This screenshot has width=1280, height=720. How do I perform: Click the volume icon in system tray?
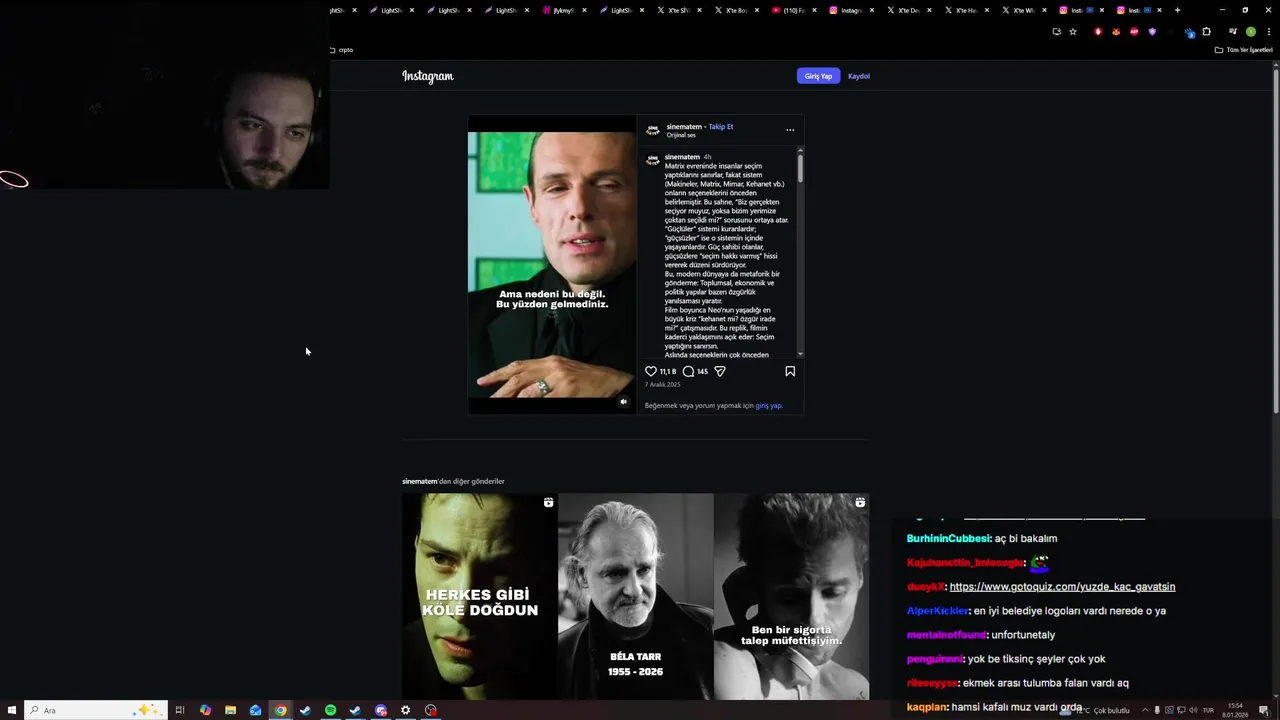tap(1194, 710)
